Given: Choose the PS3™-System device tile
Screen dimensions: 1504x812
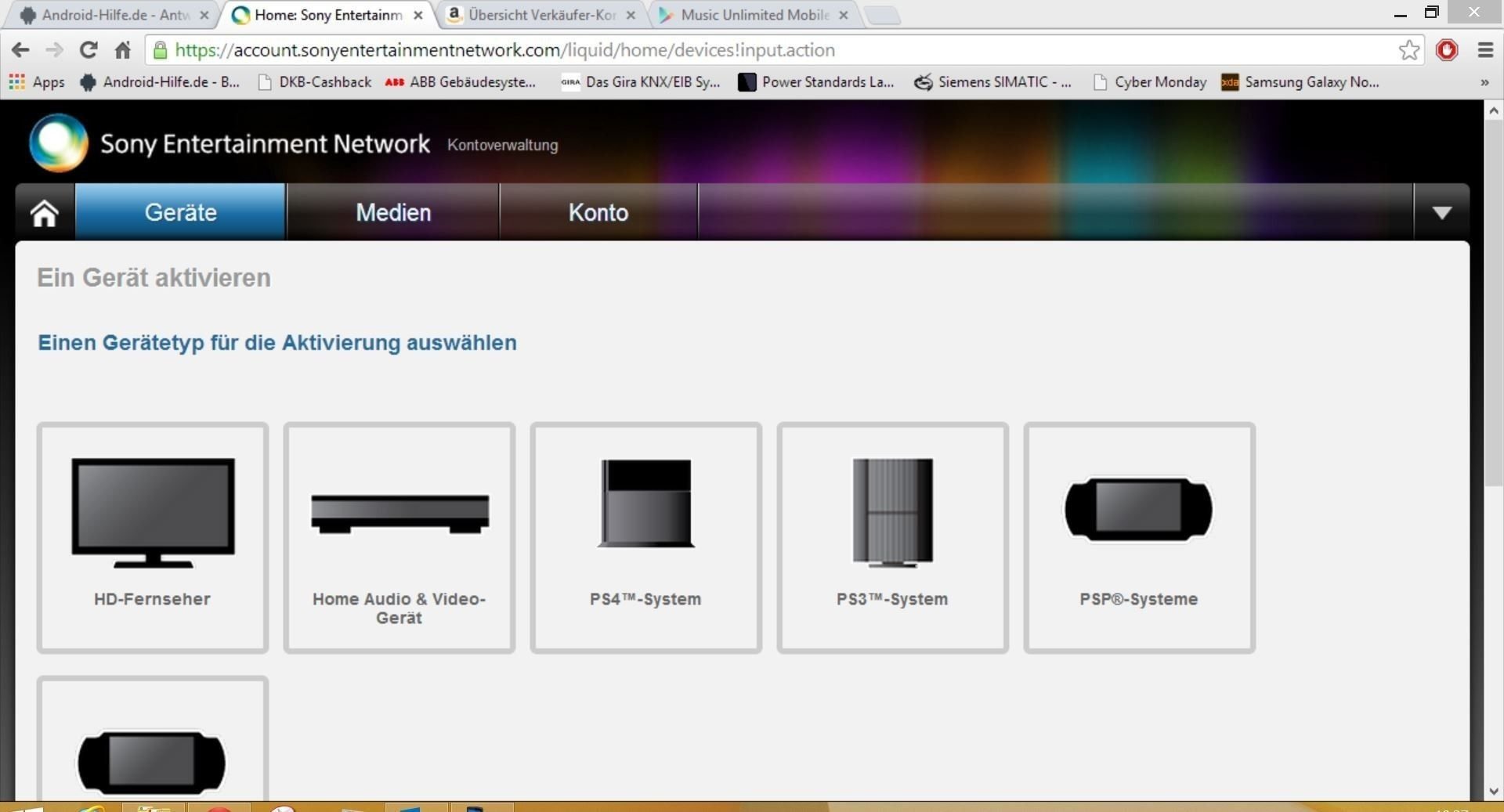Looking at the screenshot, I should (893, 538).
